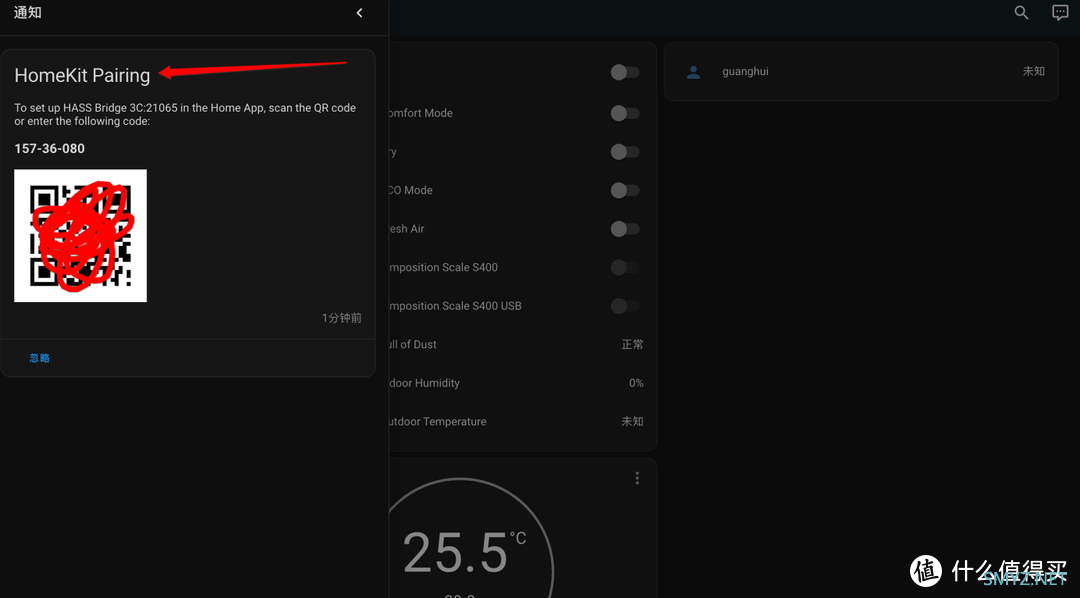Toggle the switch in the row labeled 'ry'
Screen dimensions: 1080x598
point(625,152)
